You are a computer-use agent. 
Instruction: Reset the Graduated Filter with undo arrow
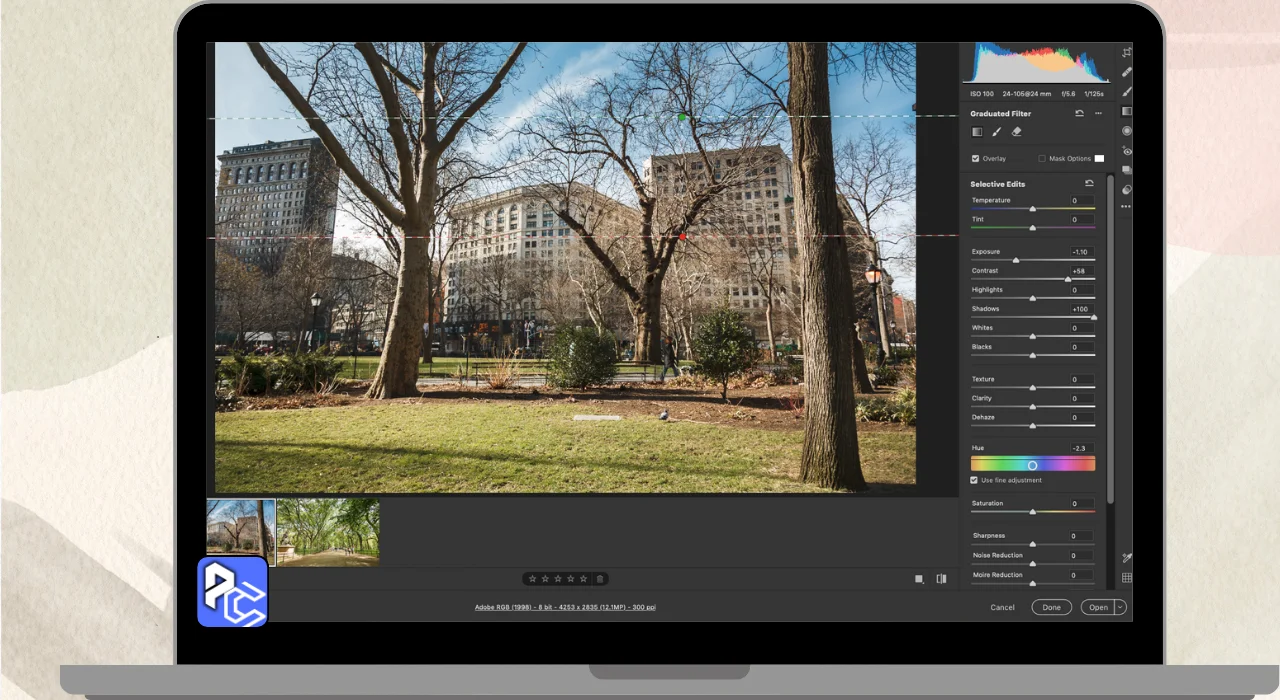1079,114
